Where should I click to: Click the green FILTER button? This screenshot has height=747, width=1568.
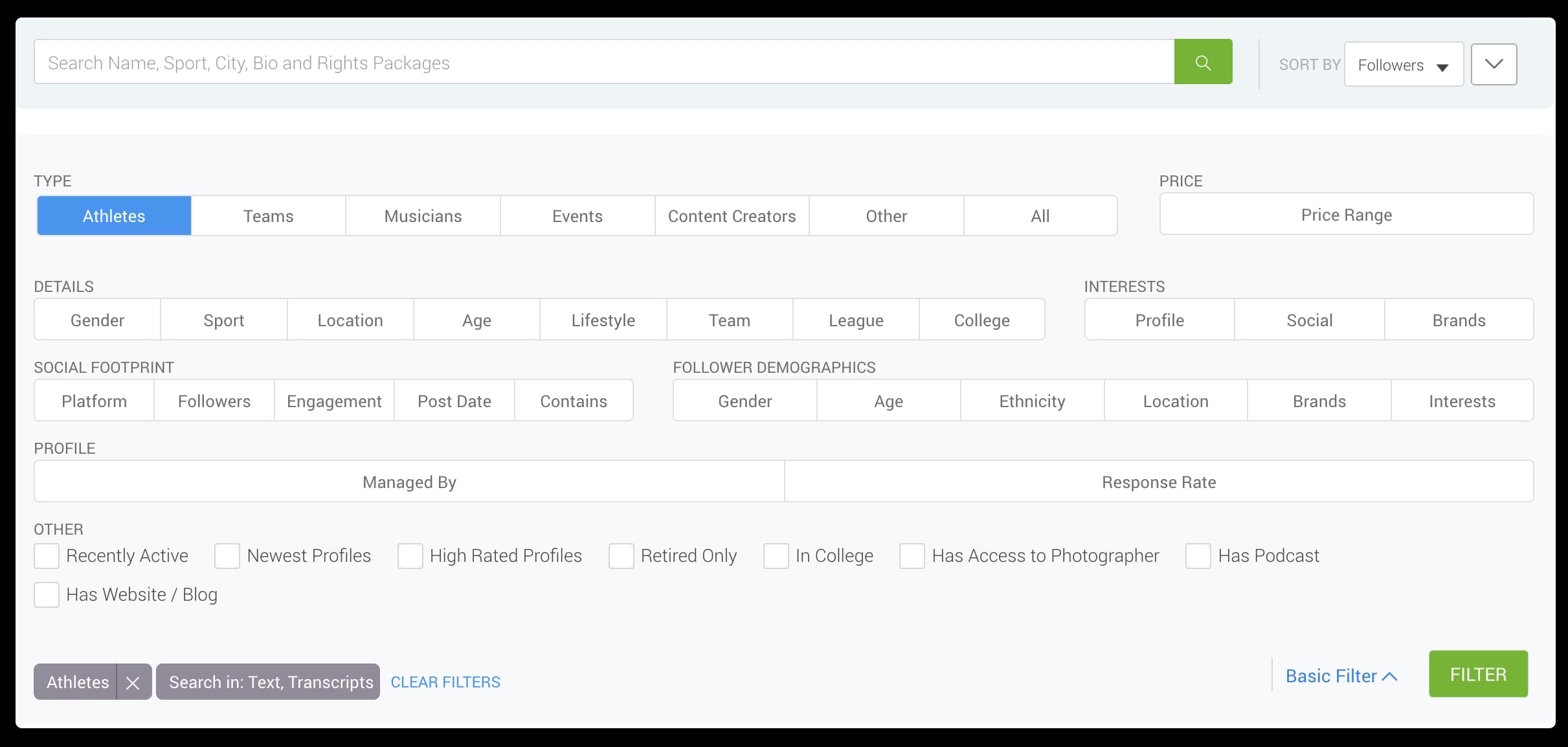(x=1477, y=674)
